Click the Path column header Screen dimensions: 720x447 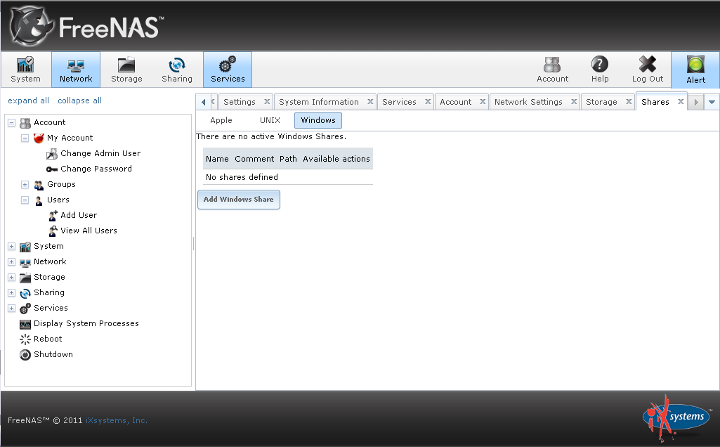(288, 159)
